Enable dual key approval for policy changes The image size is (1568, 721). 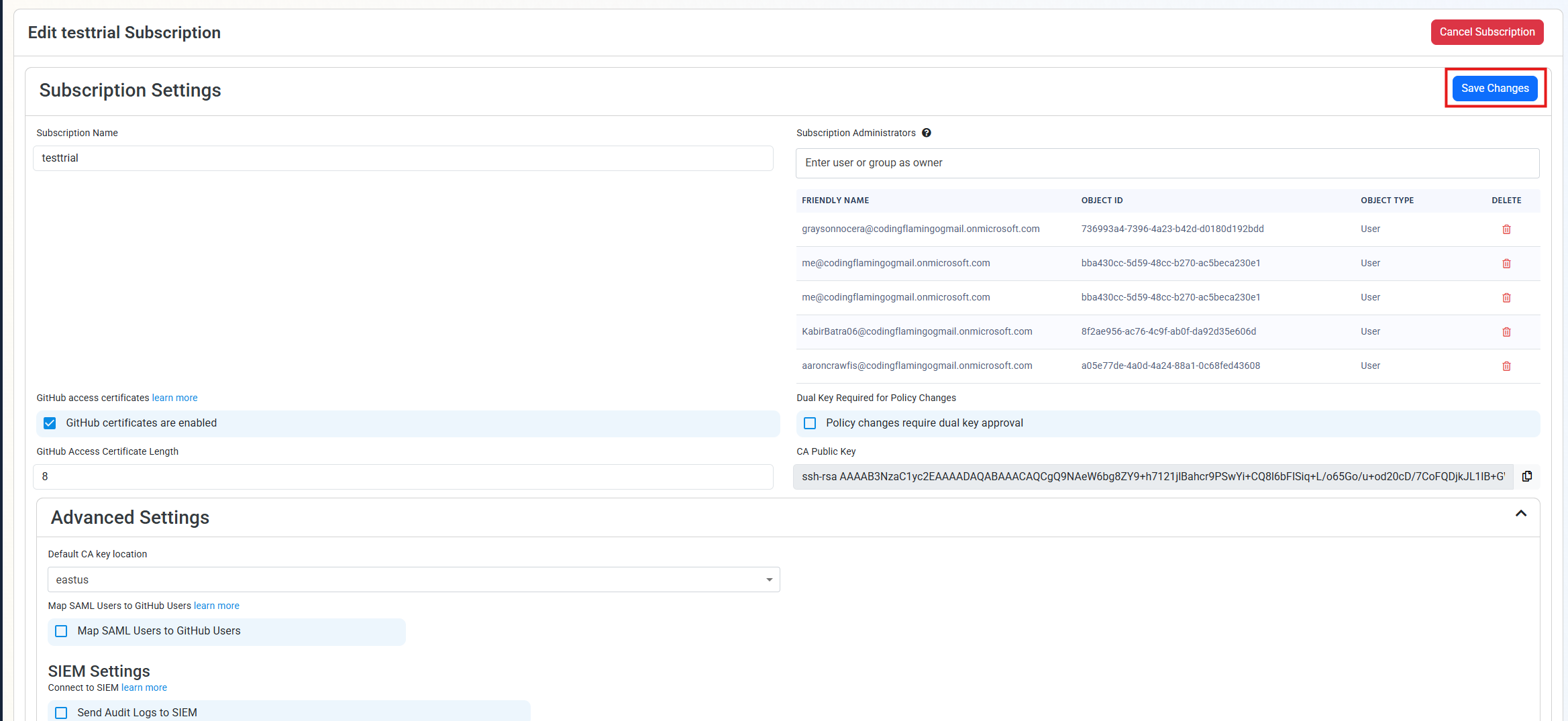(x=810, y=423)
